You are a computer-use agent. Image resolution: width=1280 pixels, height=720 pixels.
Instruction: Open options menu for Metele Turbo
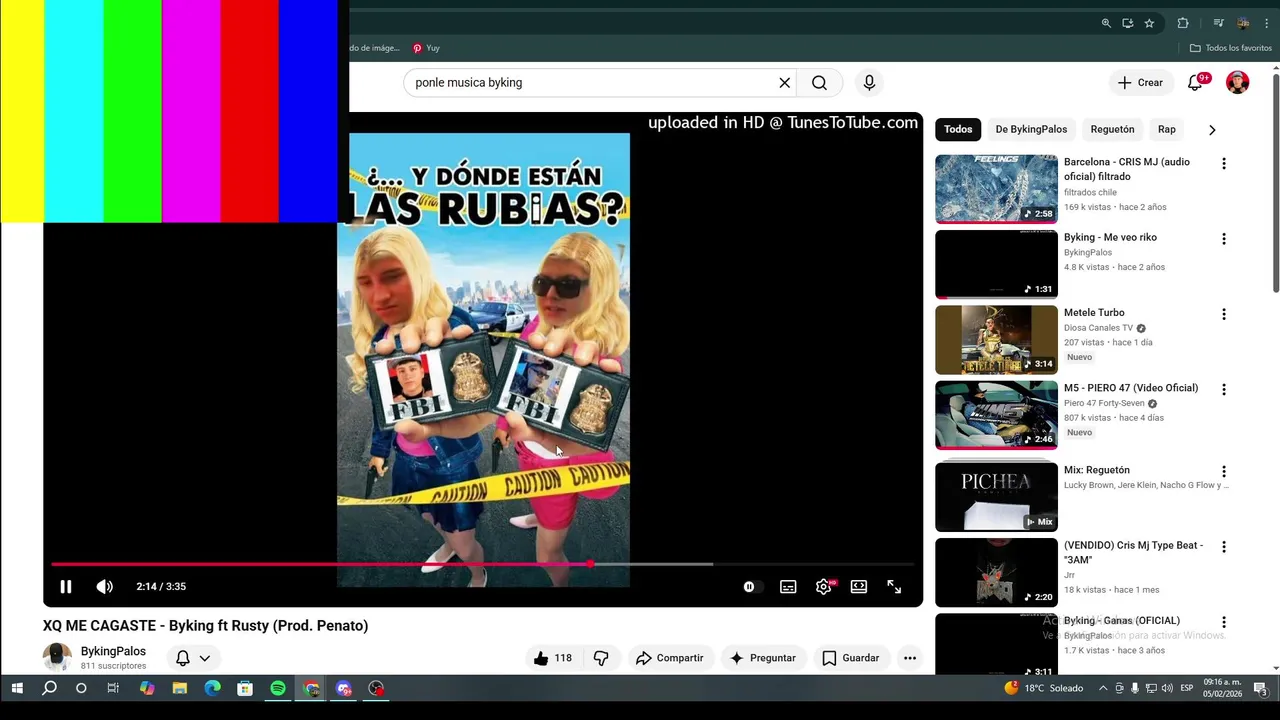click(x=1223, y=314)
